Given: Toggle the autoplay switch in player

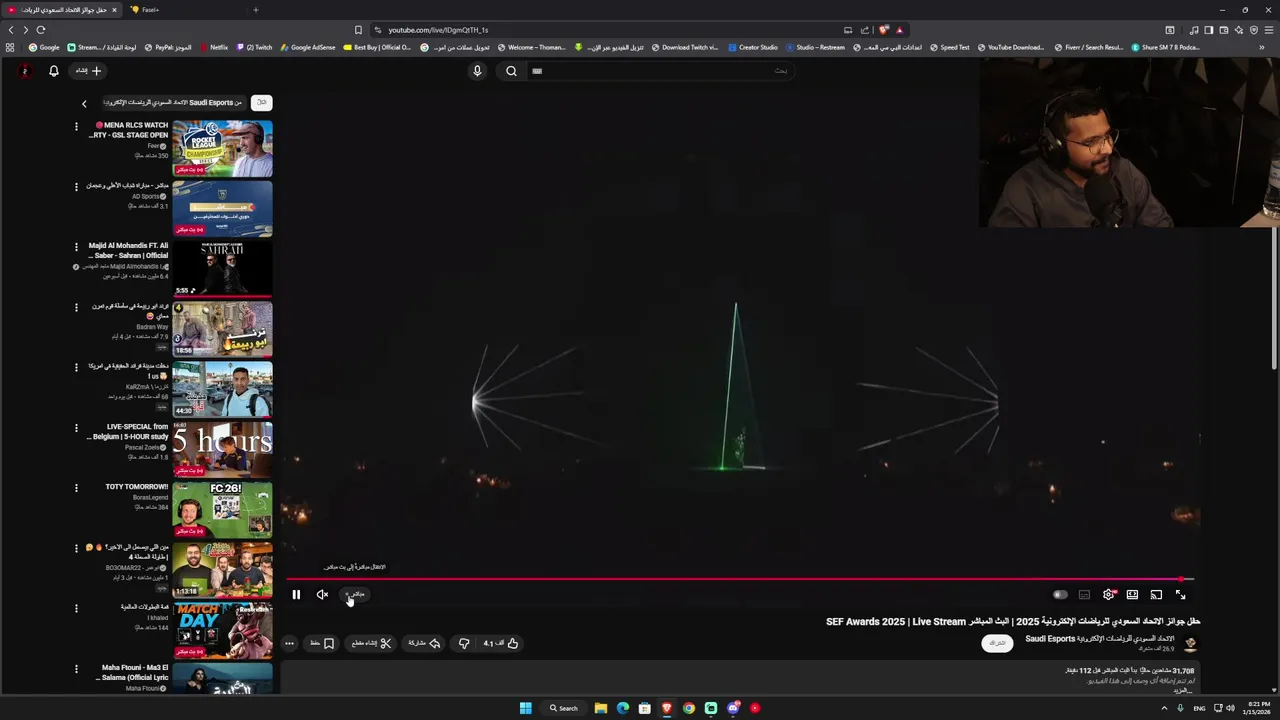Looking at the screenshot, I should pyautogui.click(x=1060, y=595).
